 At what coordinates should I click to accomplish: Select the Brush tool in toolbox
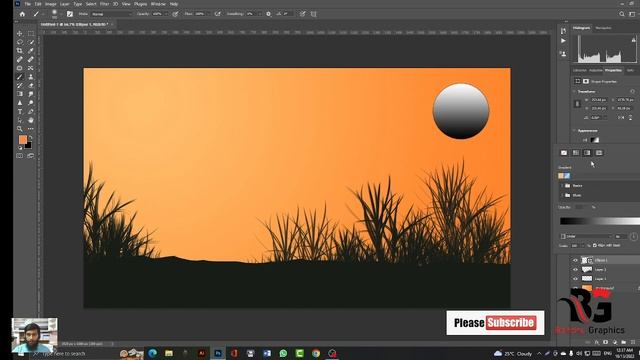20,77
